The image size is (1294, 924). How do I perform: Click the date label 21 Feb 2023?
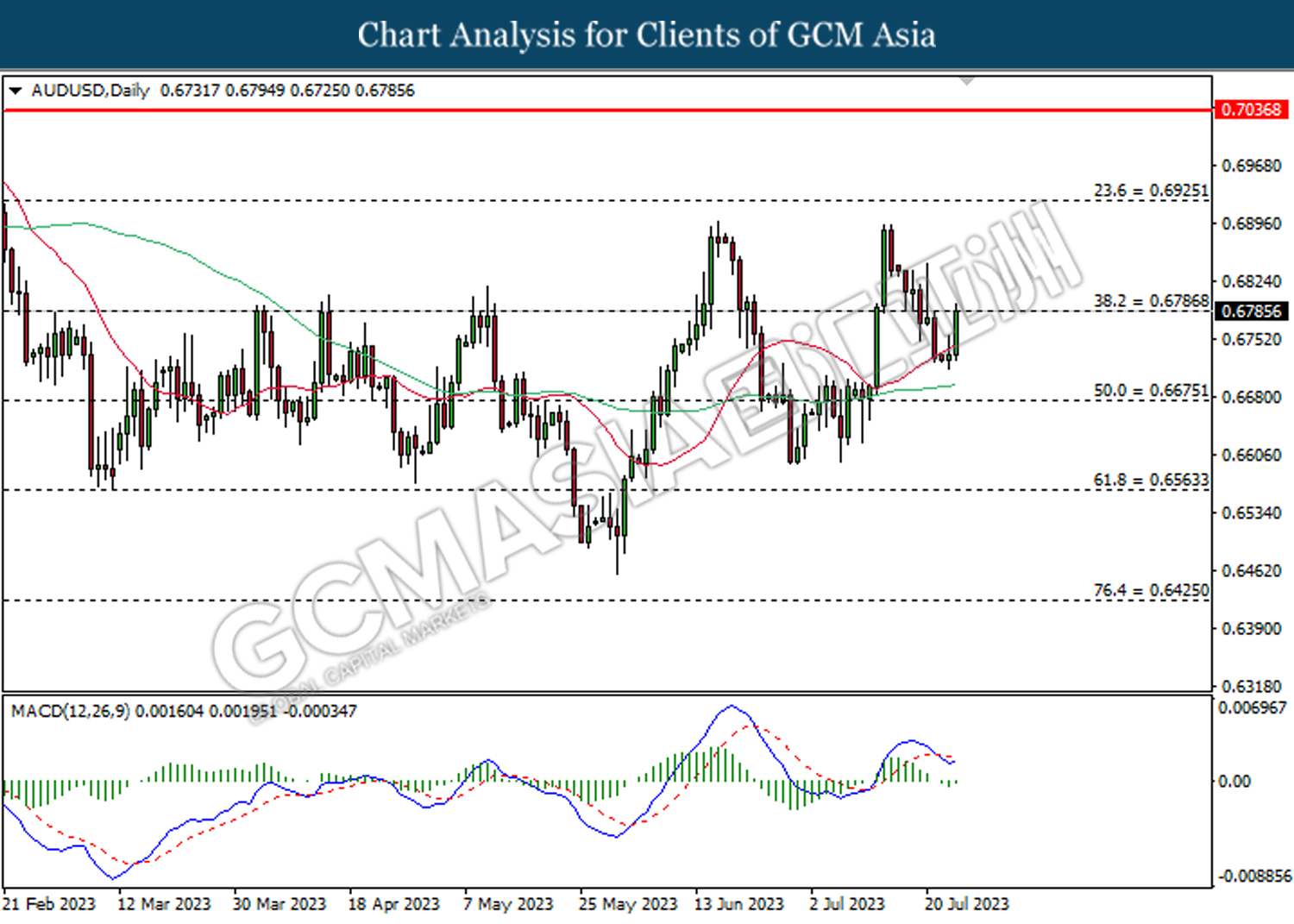coord(49,903)
